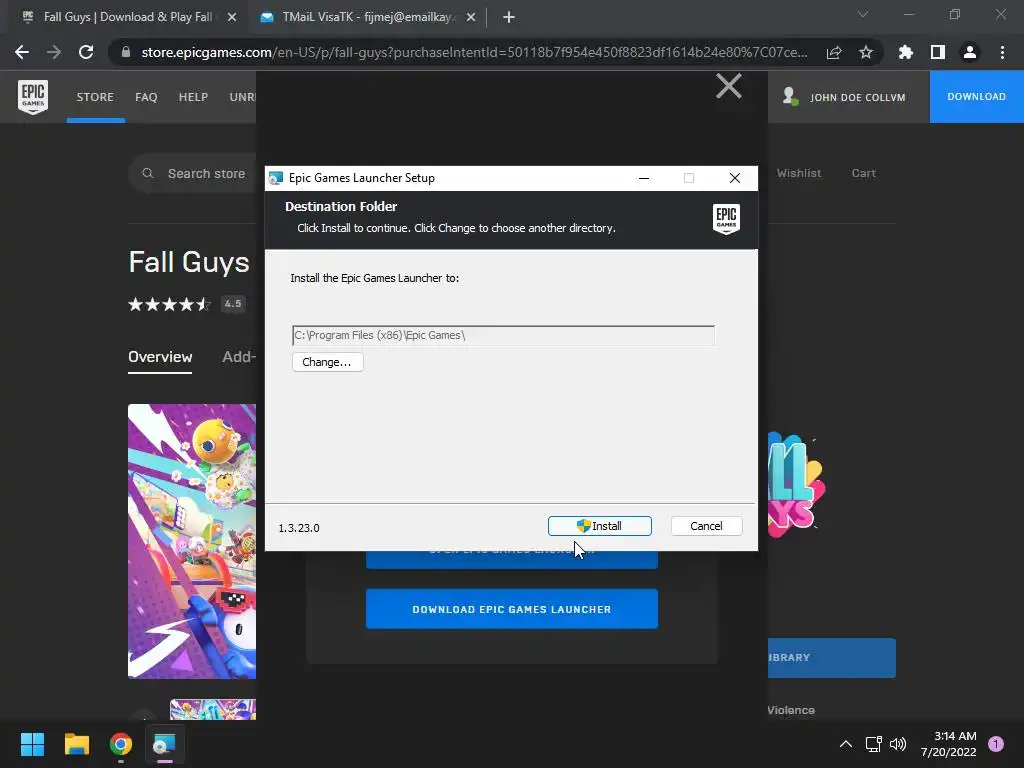Reload the page
This screenshot has height=768, width=1024.
(x=86, y=52)
